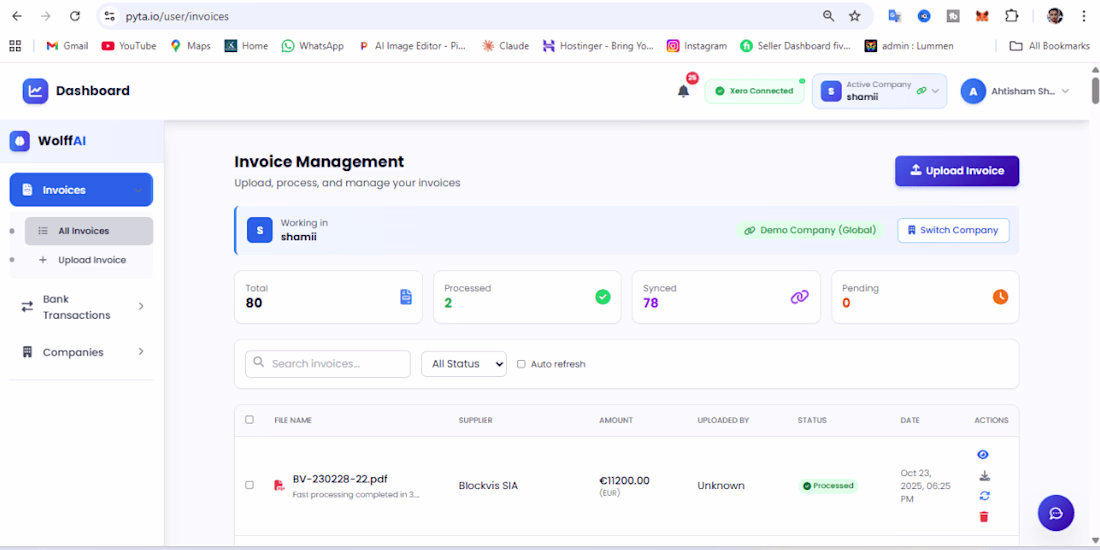The image size is (1100, 550).
Task: Open the MetaMask fox extension
Action: point(982,15)
